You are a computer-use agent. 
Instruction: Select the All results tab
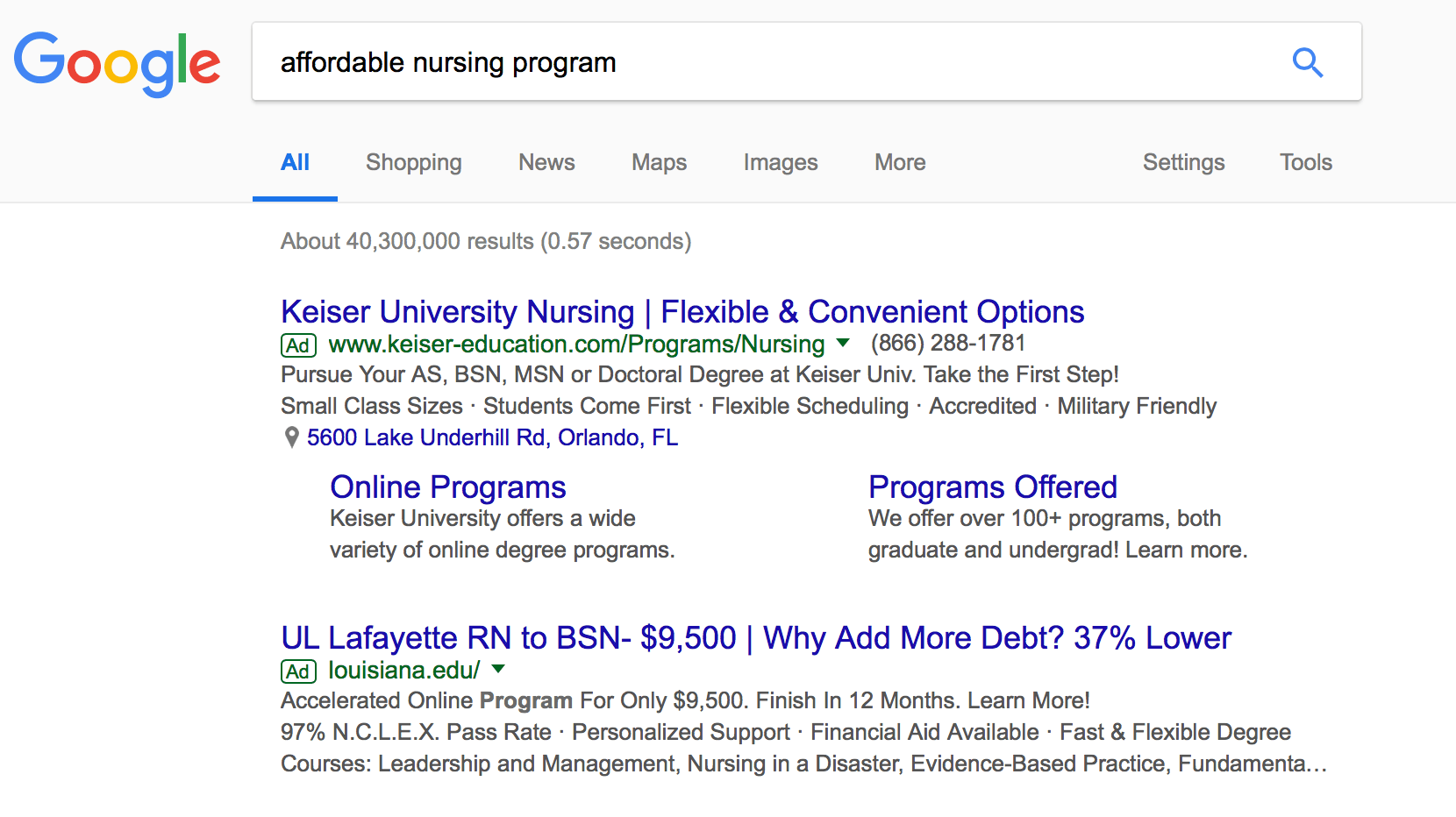295,162
